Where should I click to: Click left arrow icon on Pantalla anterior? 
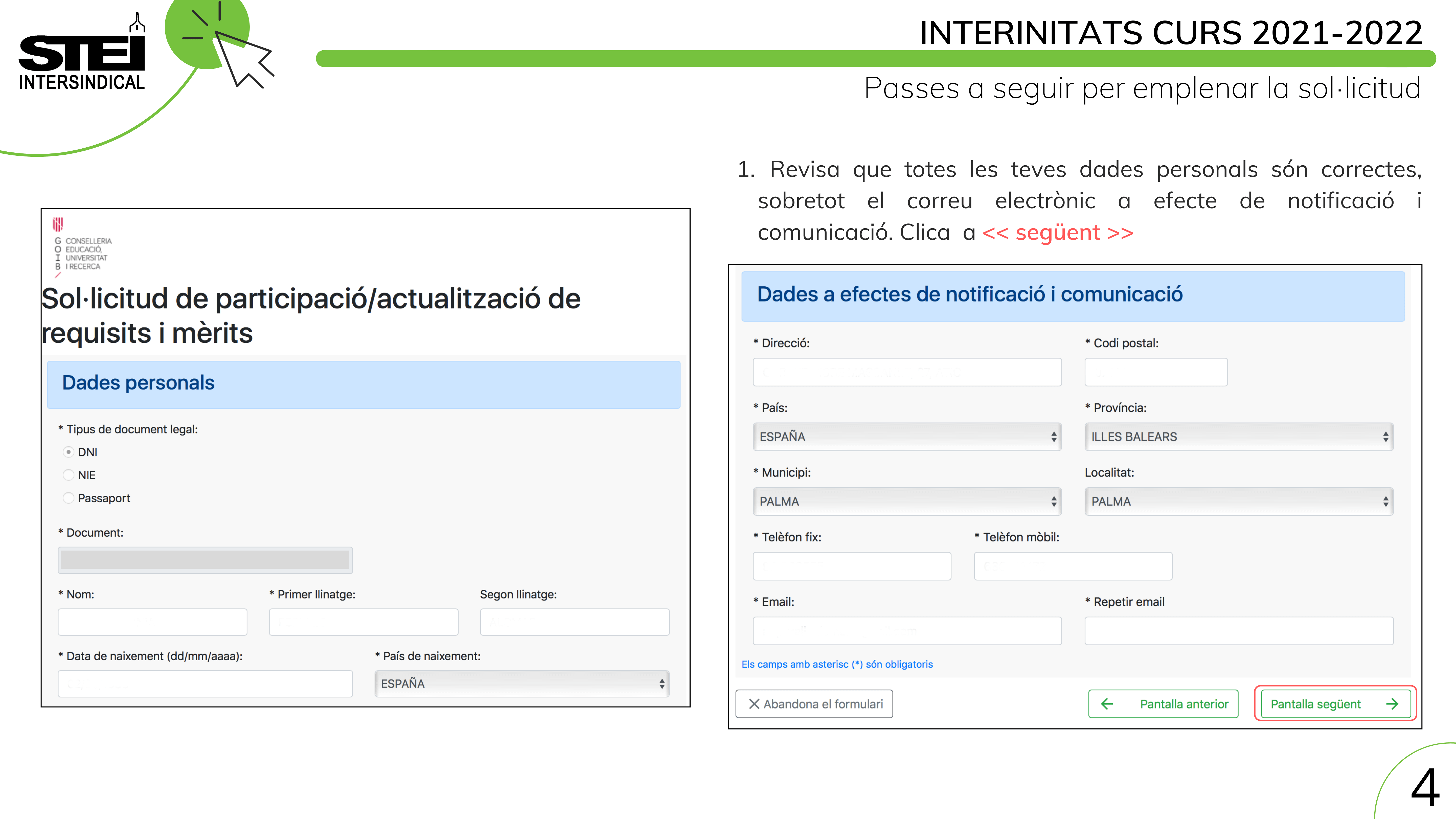tap(1107, 704)
